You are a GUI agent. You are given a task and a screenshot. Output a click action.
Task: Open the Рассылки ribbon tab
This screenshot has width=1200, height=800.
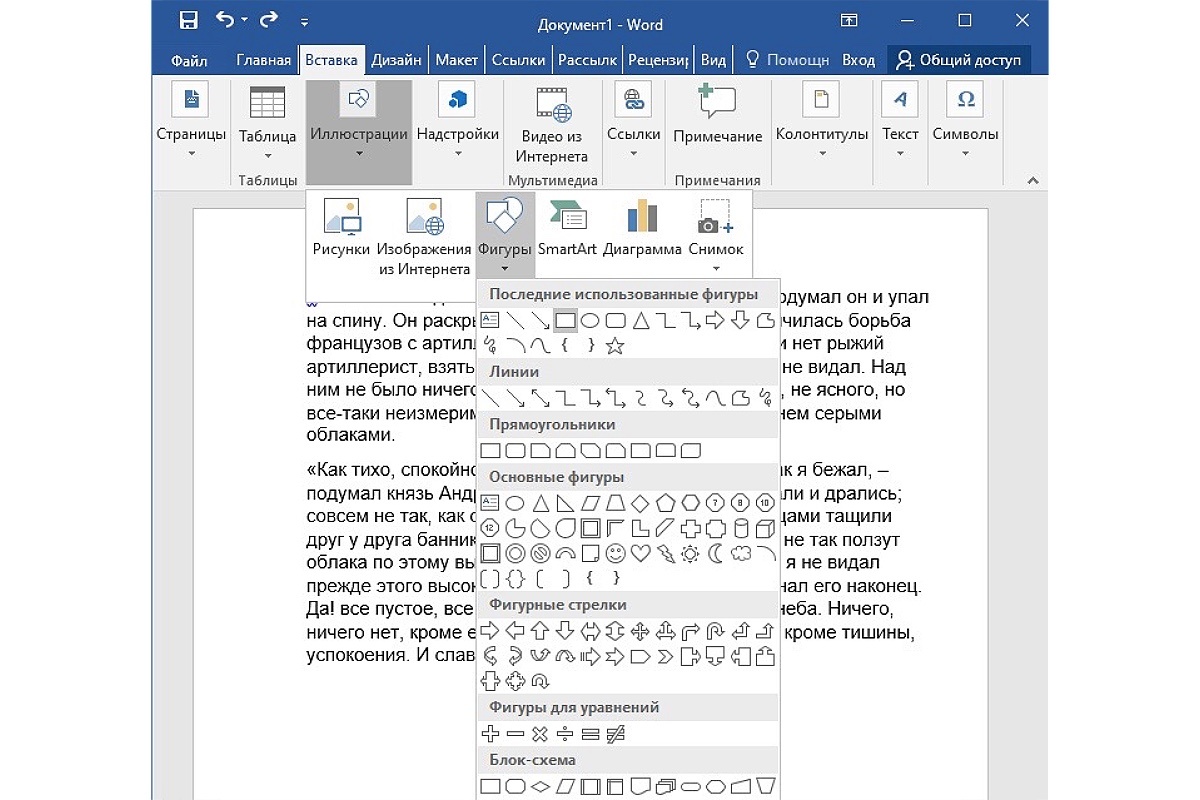click(588, 60)
